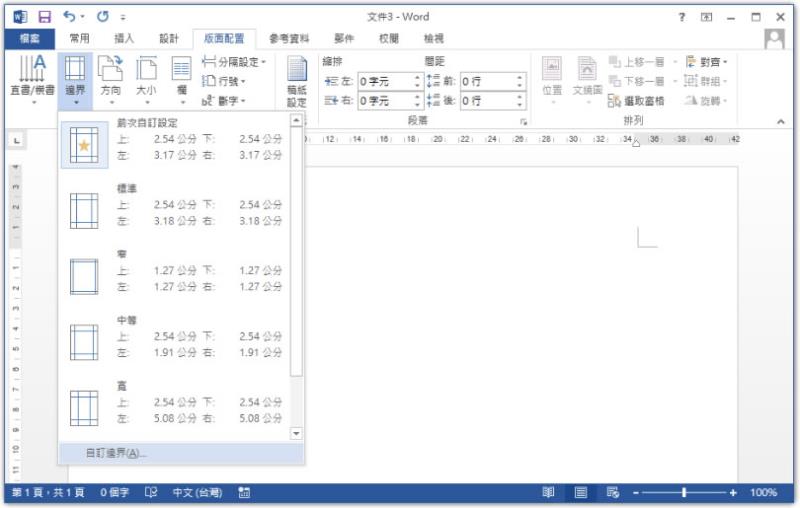The width and height of the screenshot is (800, 508).
Task: Undo the last action
Action: click(x=70, y=17)
